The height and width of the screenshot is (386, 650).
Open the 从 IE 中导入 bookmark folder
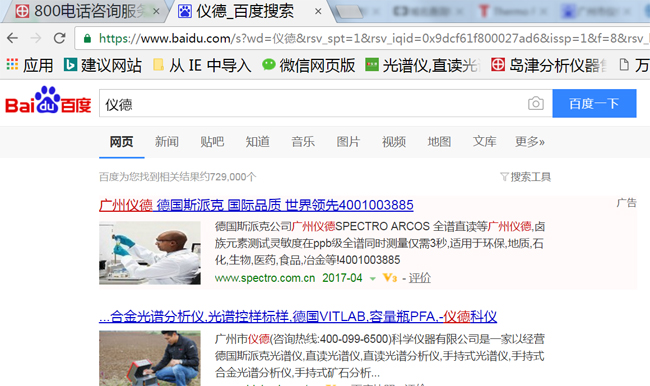point(202,65)
